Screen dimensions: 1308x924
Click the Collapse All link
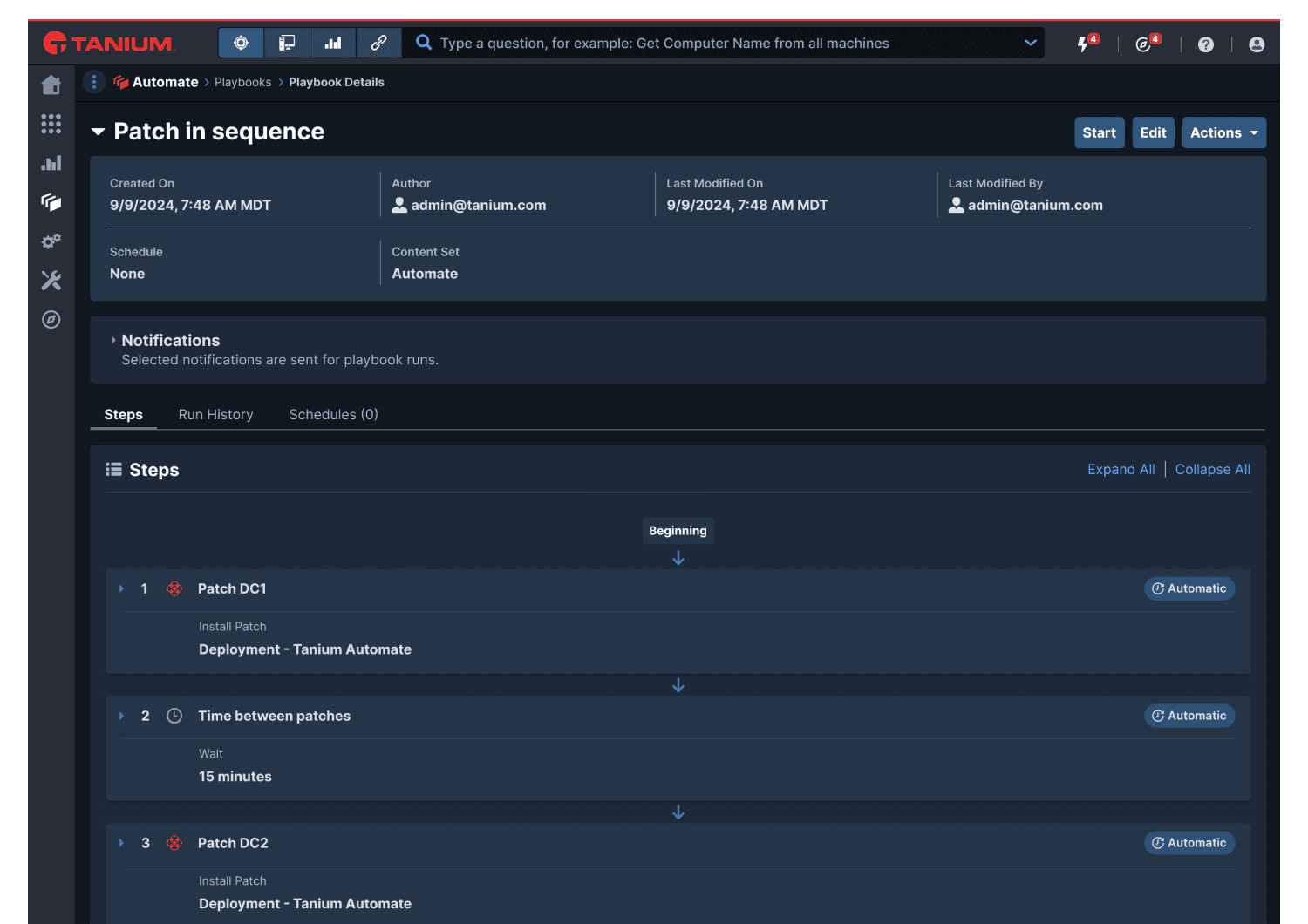tap(1213, 469)
